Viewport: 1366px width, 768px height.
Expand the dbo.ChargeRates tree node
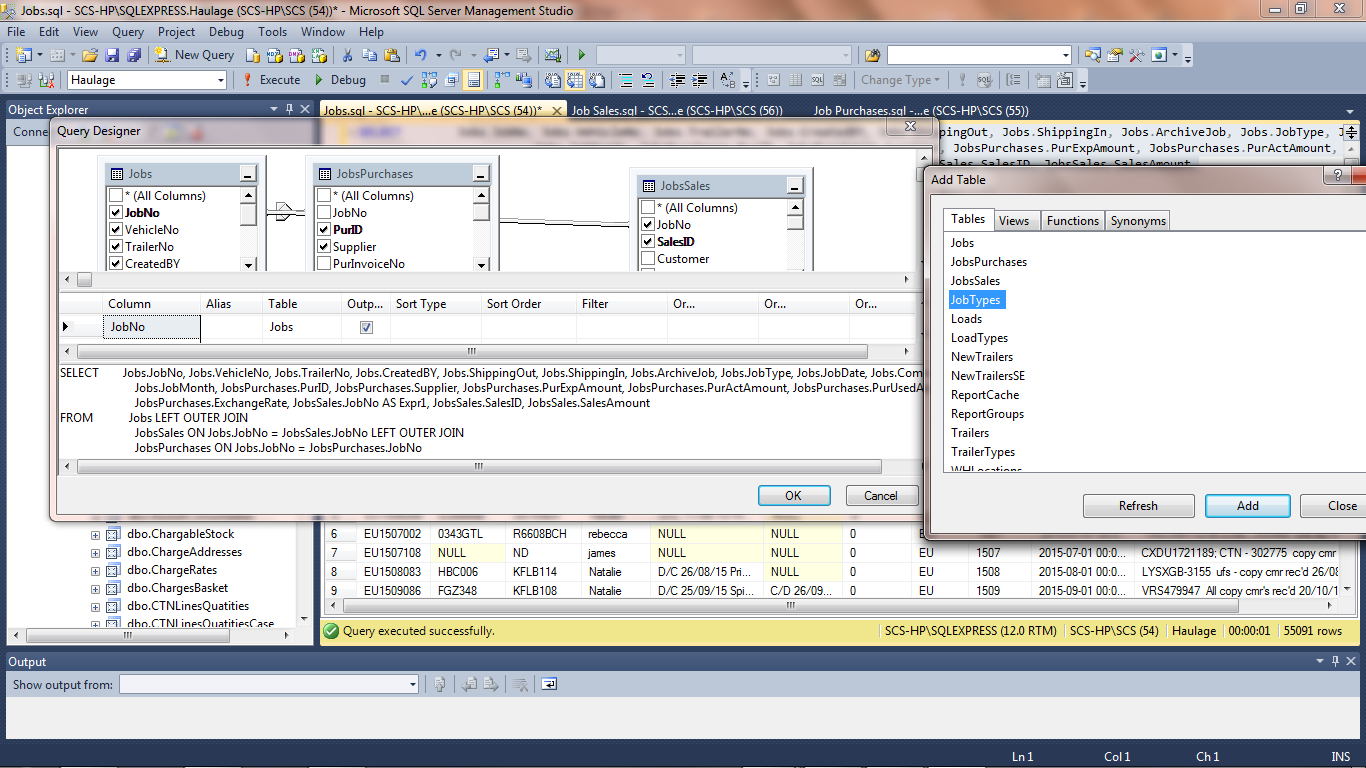coord(96,570)
